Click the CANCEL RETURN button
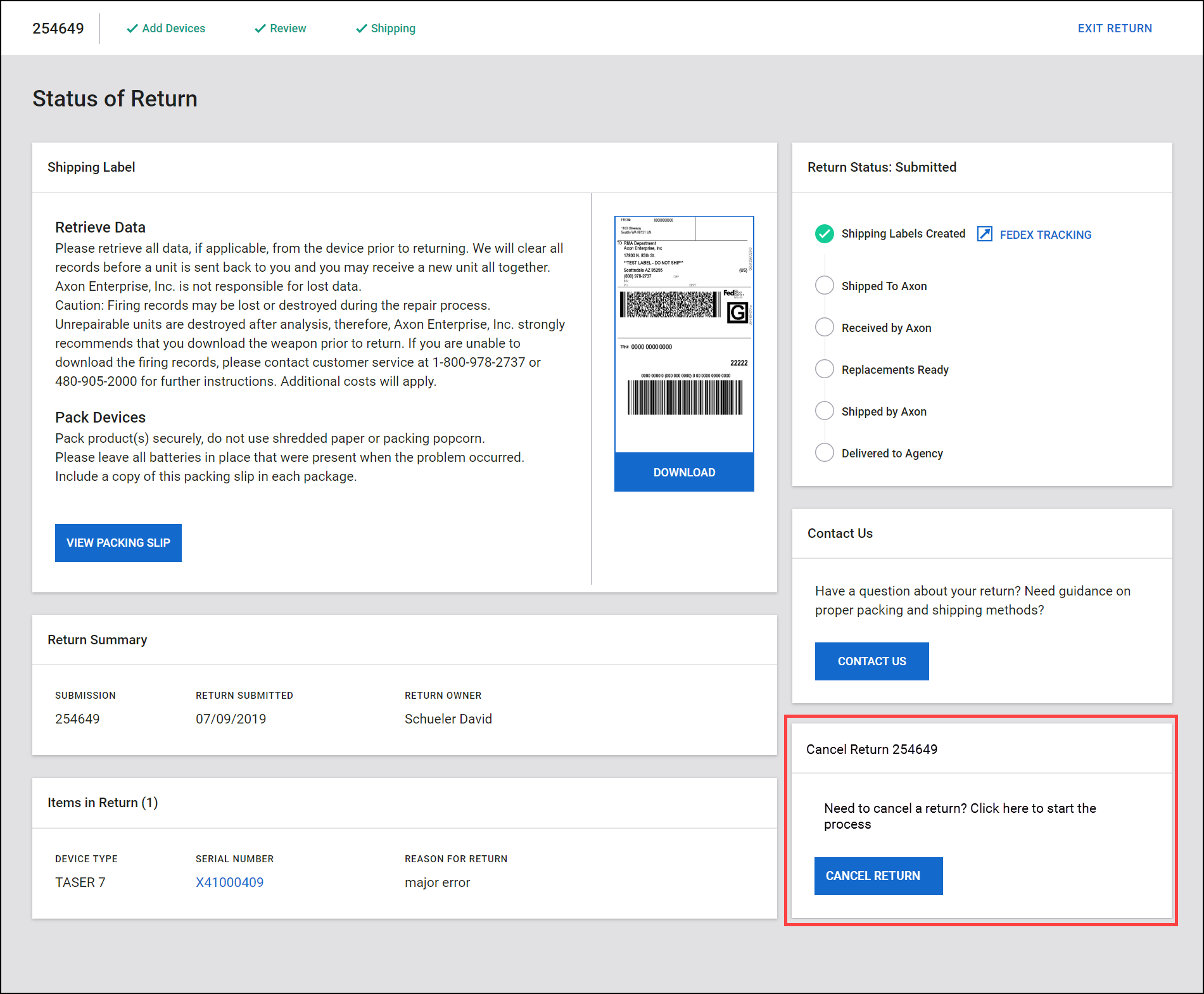Screen dimensions: 1204x994 (878, 876)
